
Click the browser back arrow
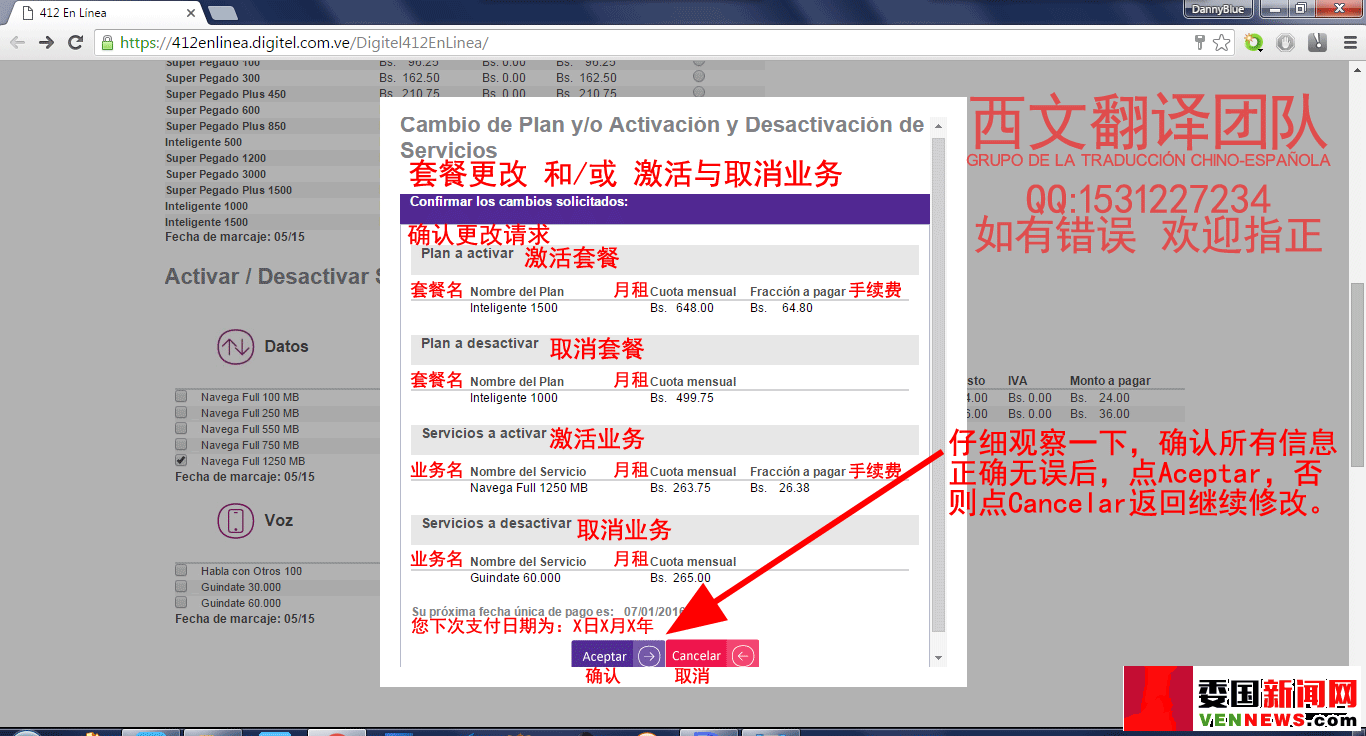pyautogui.click(x=17, y=42)
